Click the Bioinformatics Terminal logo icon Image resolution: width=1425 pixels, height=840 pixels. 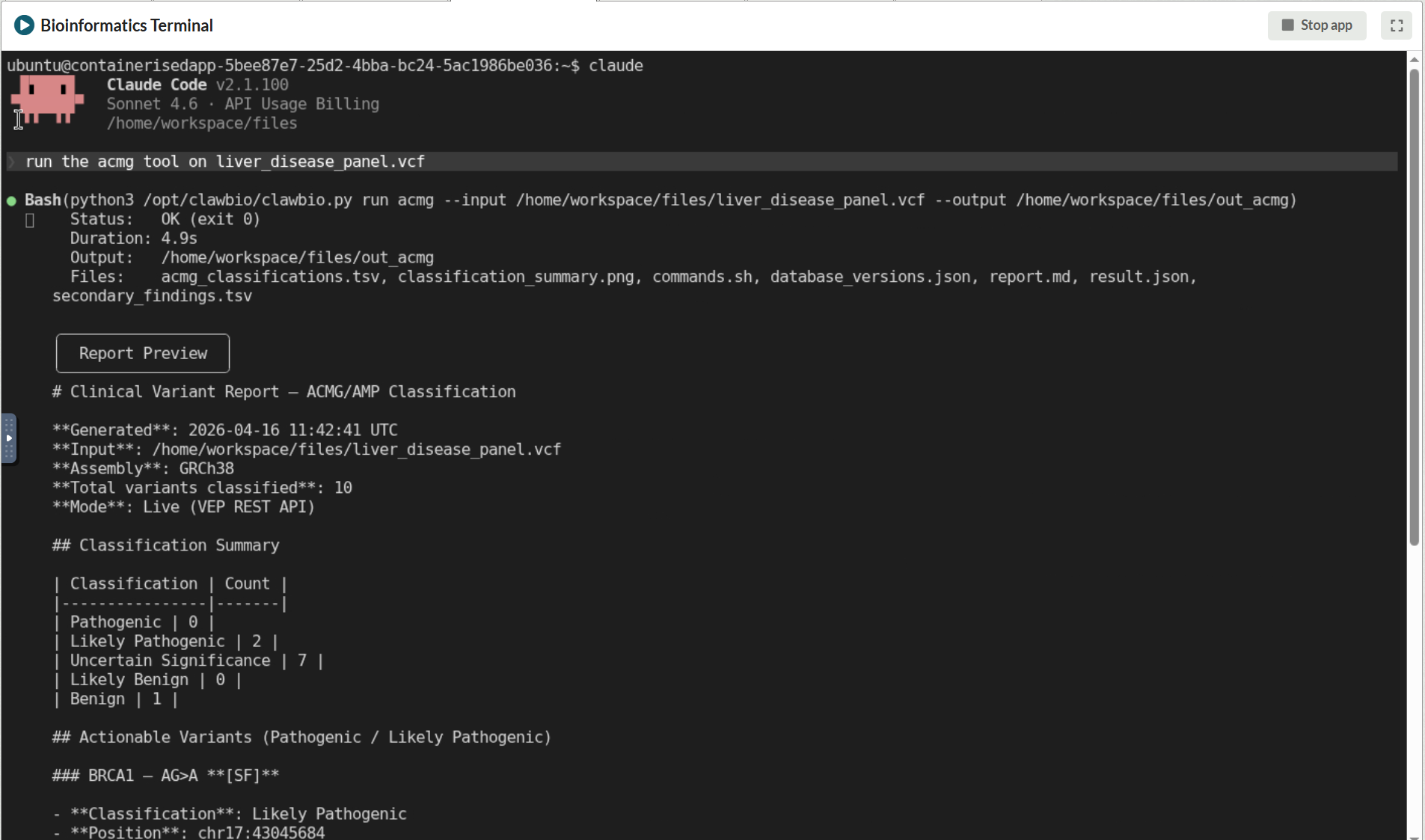point(24,25)
